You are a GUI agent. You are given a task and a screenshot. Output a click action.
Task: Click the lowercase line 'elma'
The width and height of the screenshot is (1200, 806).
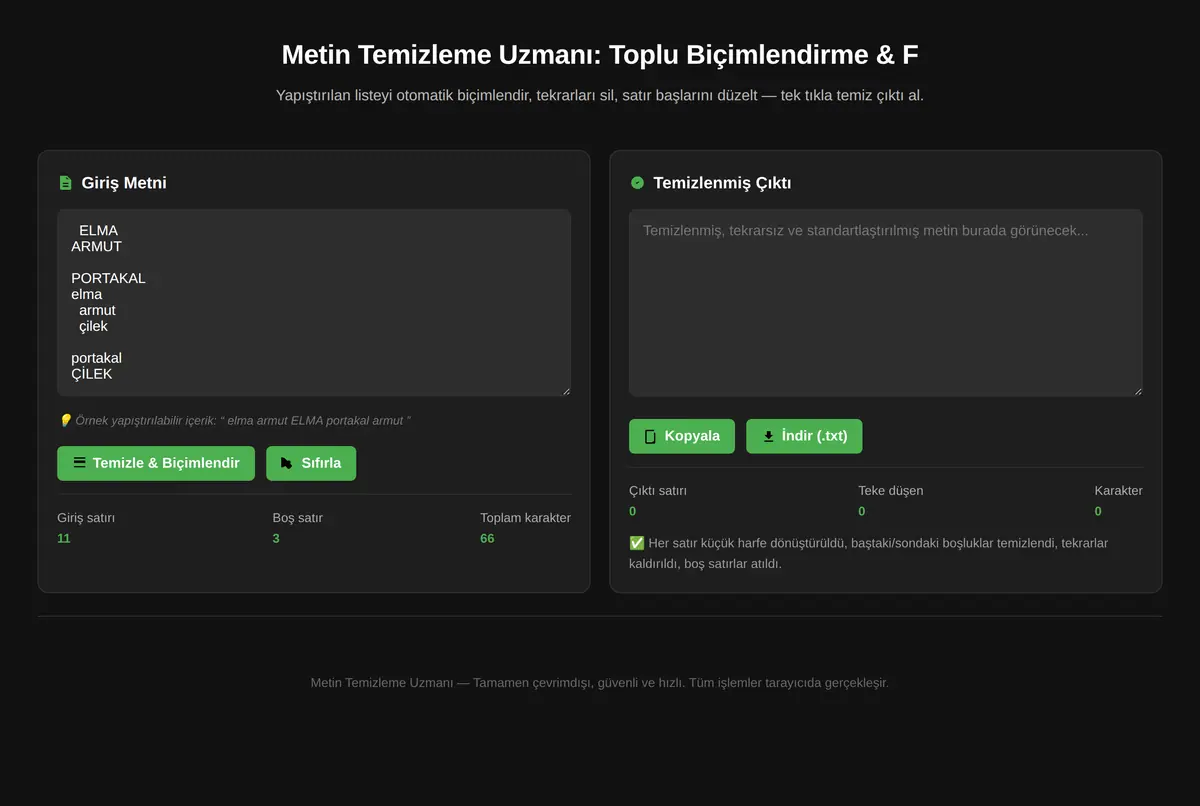pyautogui.click(x=87, y=294)
